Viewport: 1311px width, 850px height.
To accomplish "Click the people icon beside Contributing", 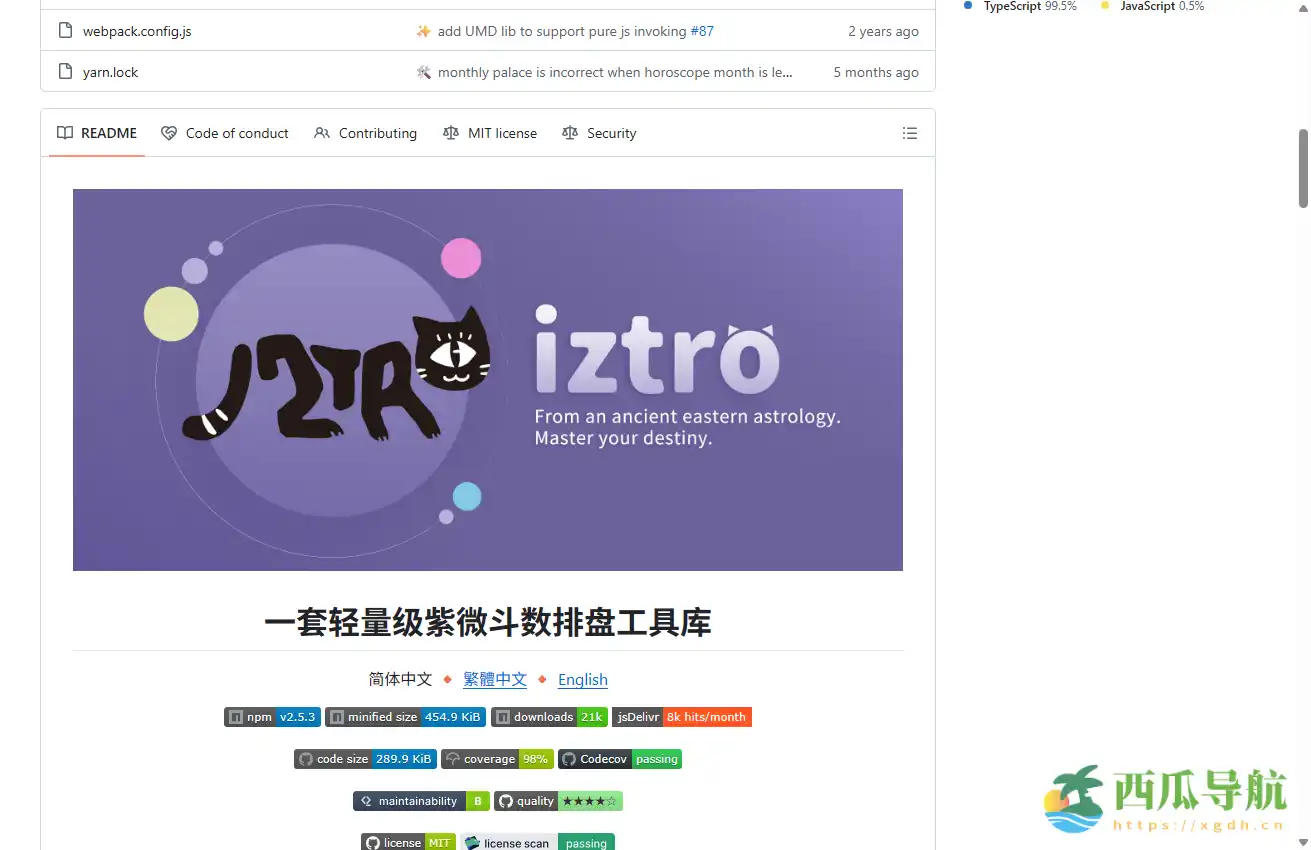I will point(321,132).
